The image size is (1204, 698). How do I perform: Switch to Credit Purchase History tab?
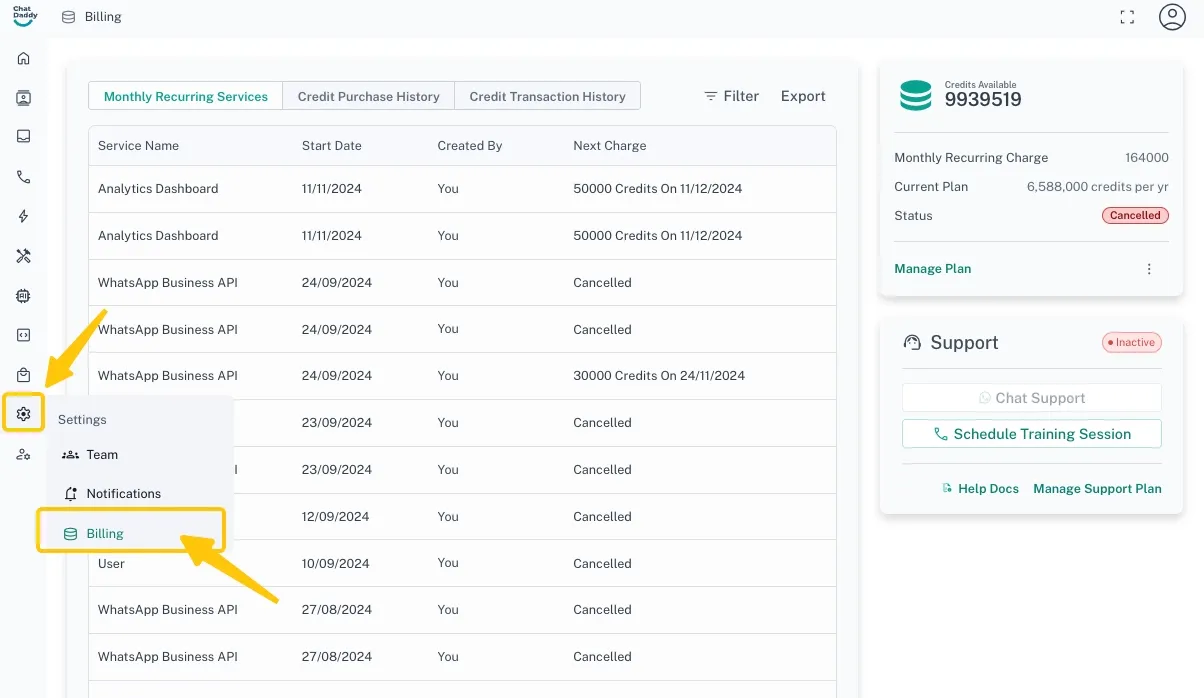point(368,97)
